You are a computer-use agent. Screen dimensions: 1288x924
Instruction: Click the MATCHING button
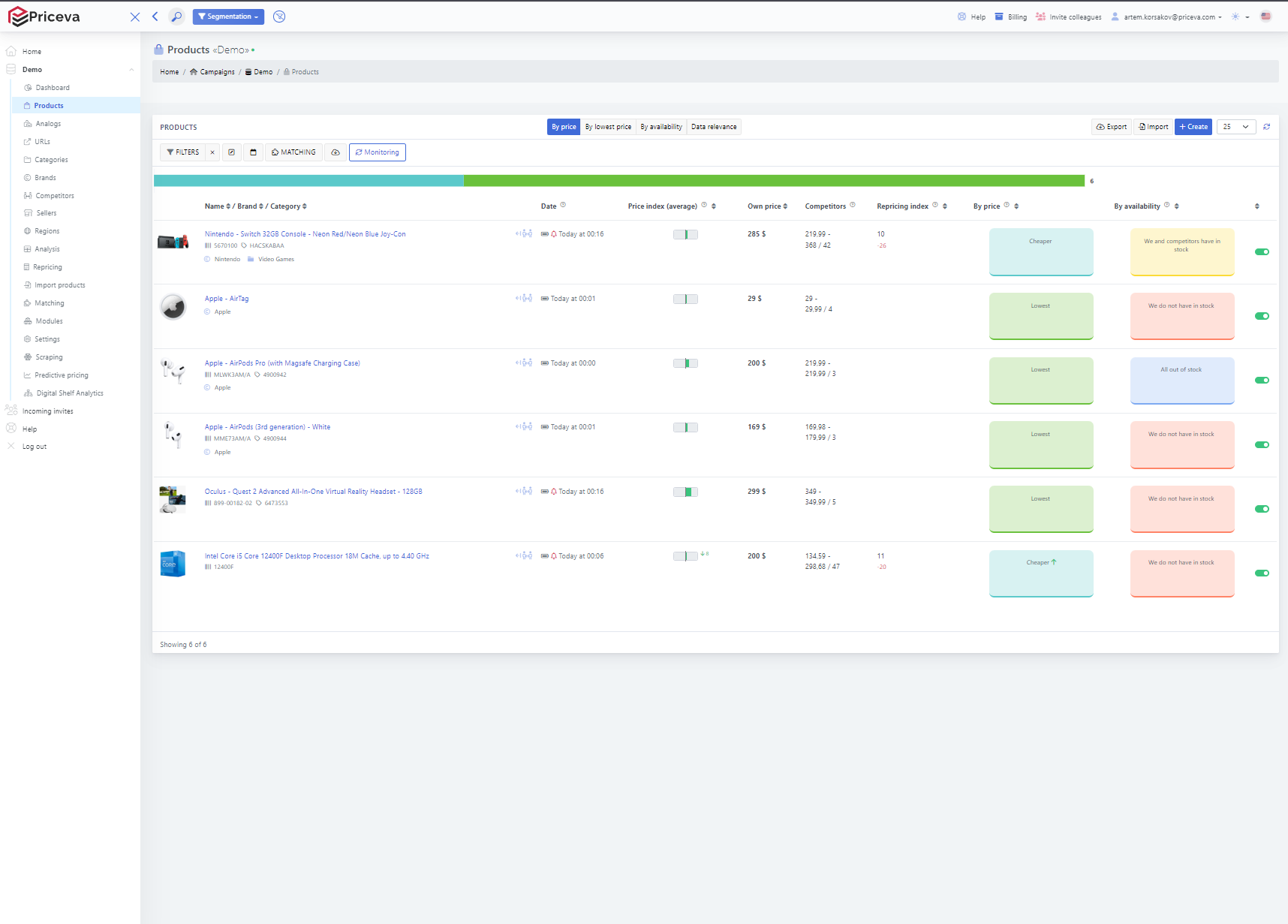click(x=293, y=152)
